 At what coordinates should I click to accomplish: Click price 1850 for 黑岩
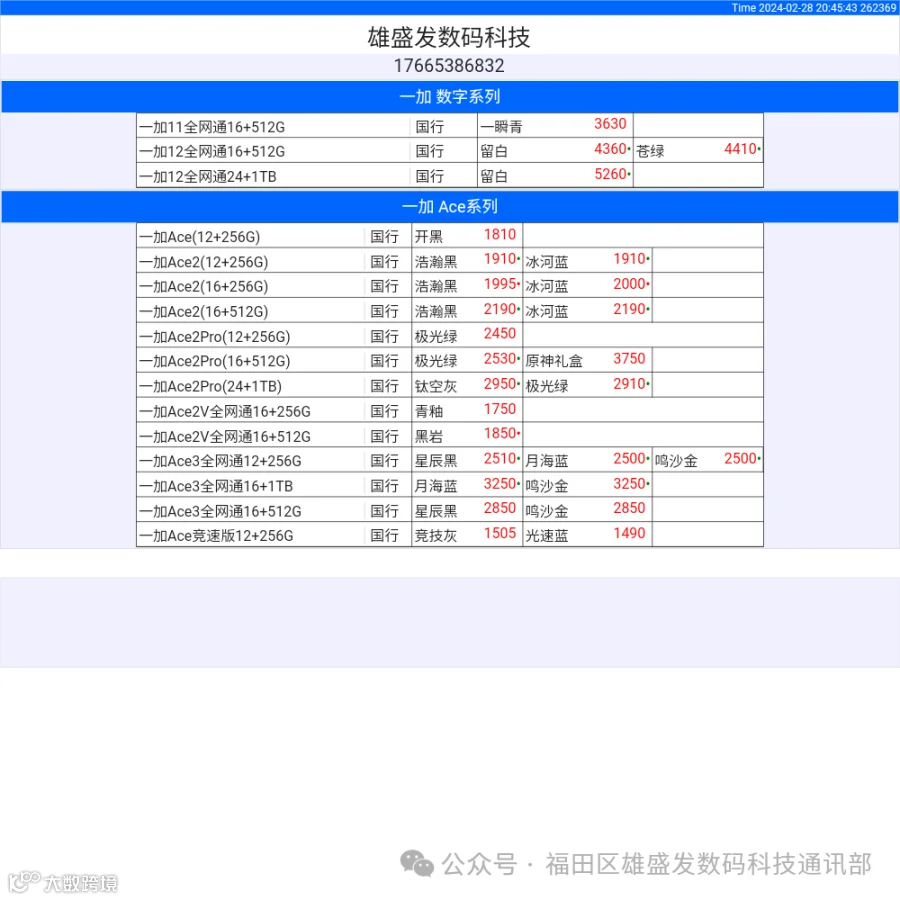point(500,434)
